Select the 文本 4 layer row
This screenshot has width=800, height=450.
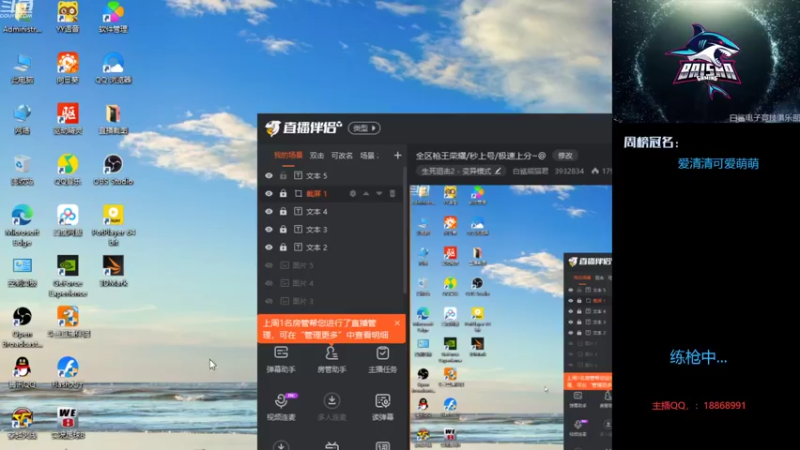point(332,211)
